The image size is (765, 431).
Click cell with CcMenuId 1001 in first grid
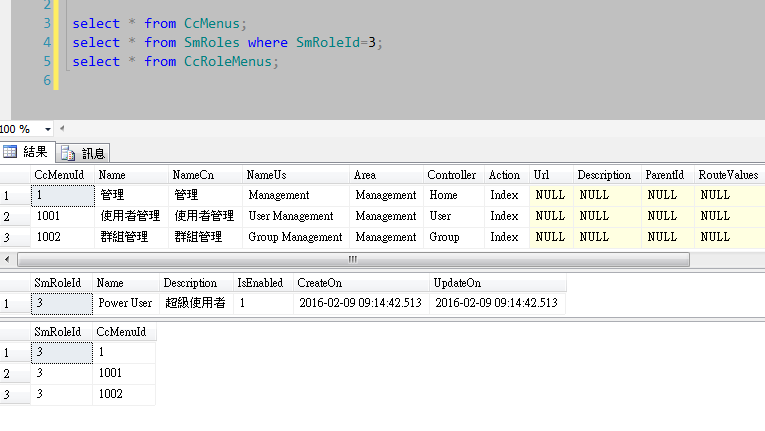point(62,216)
